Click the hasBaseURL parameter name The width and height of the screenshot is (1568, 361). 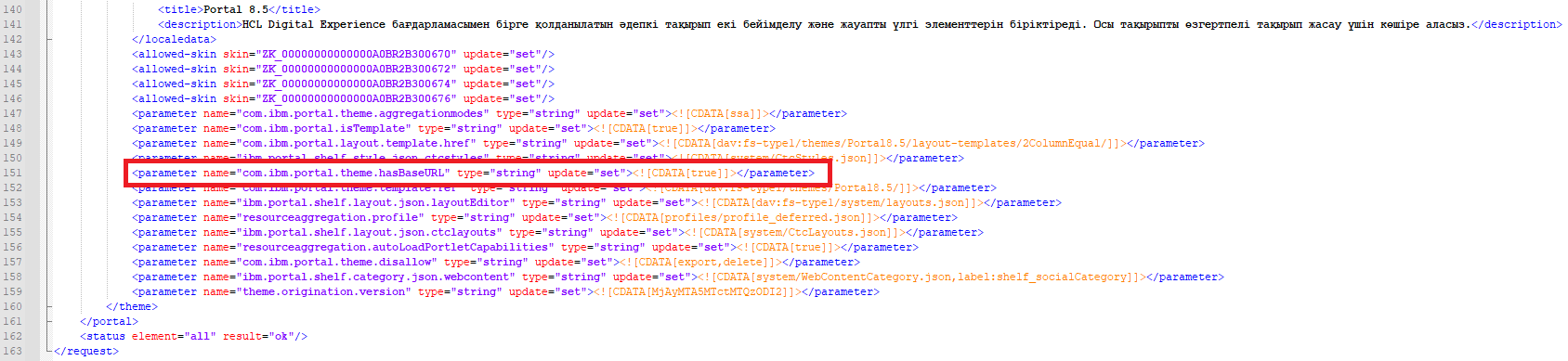tap(343, 173)
